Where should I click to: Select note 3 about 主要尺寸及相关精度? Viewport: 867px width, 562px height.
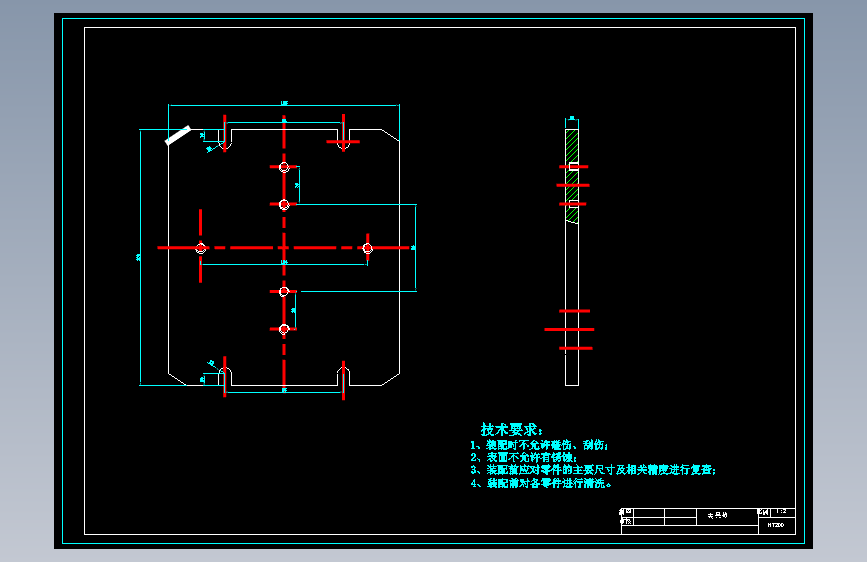pos(593,470)
